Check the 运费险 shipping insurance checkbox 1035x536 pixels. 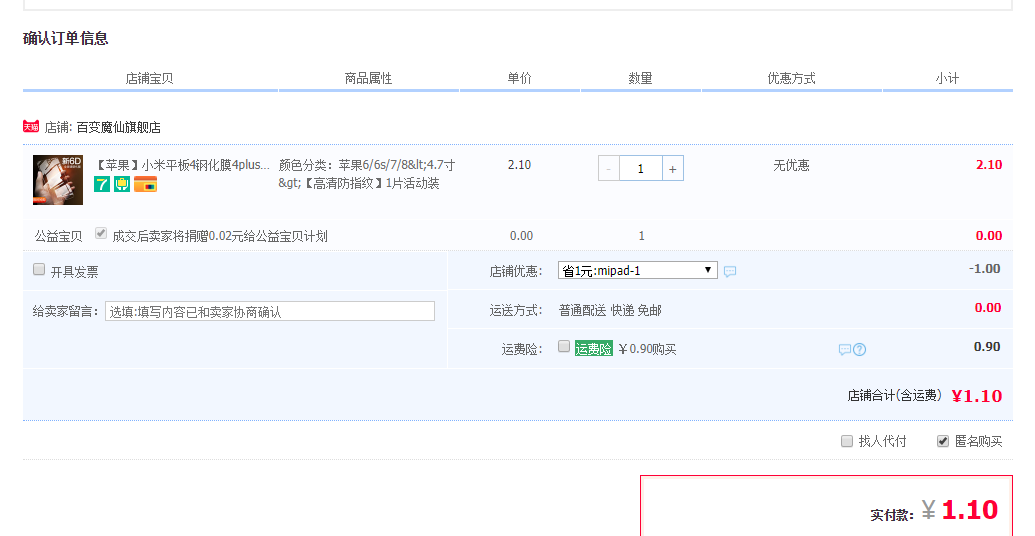[x=564, y=347]
